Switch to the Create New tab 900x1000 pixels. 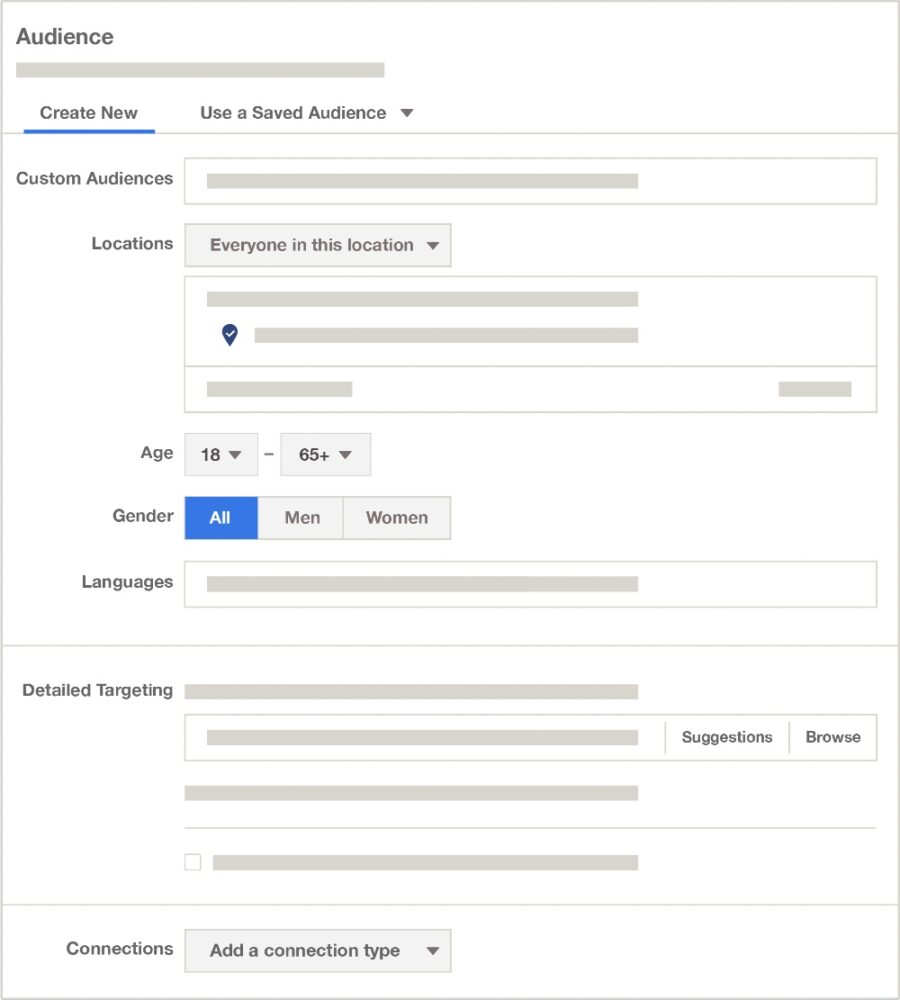89,113
